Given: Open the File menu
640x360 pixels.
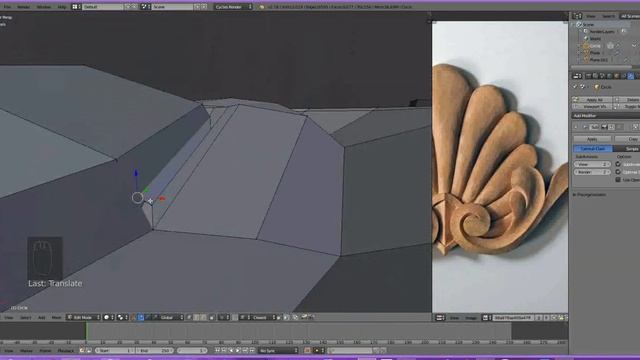Looking at the screenshot, I should pyautogui.click(x=7, y=7).
